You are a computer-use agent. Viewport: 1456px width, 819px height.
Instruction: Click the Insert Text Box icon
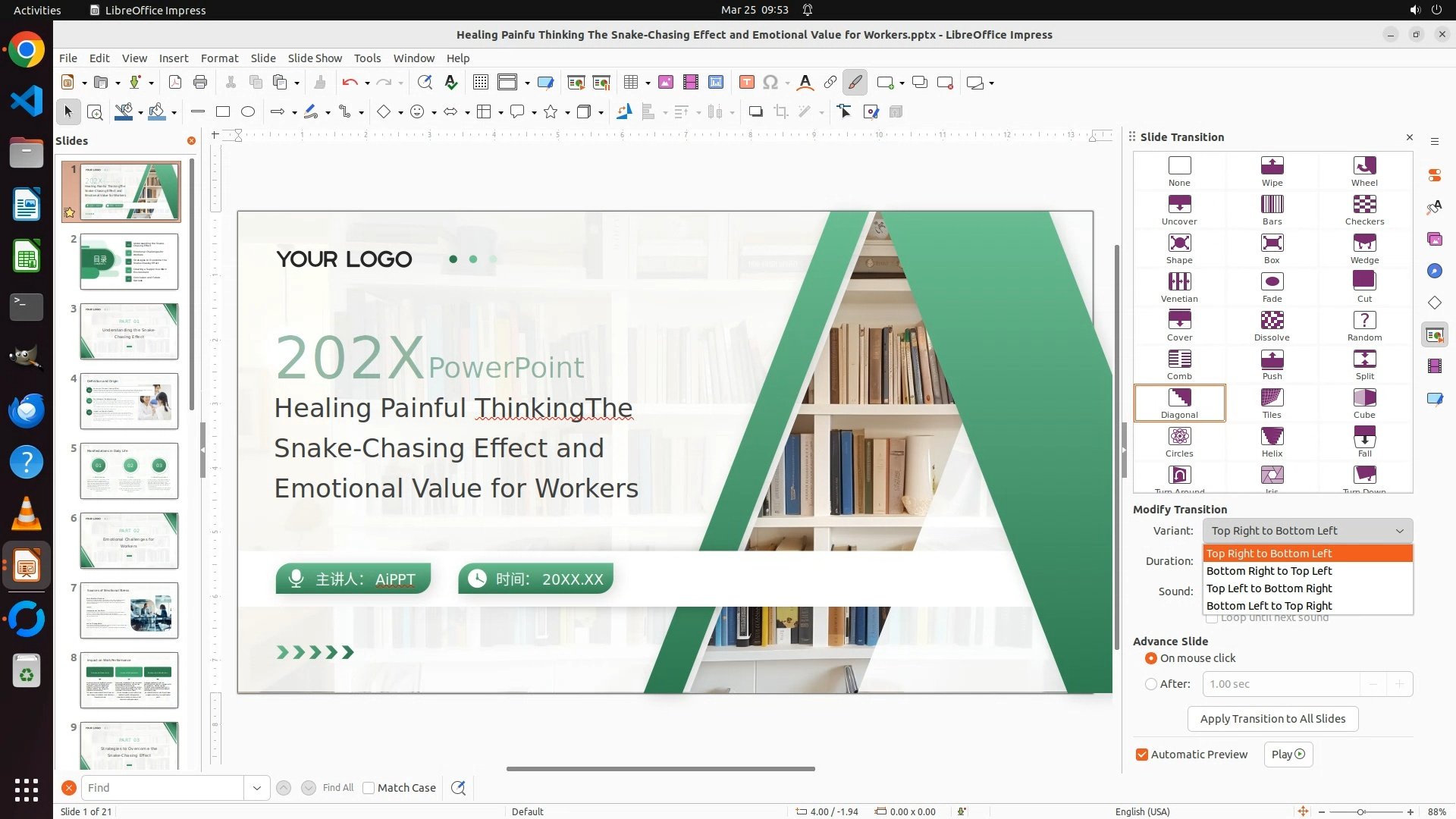[746, 83]
